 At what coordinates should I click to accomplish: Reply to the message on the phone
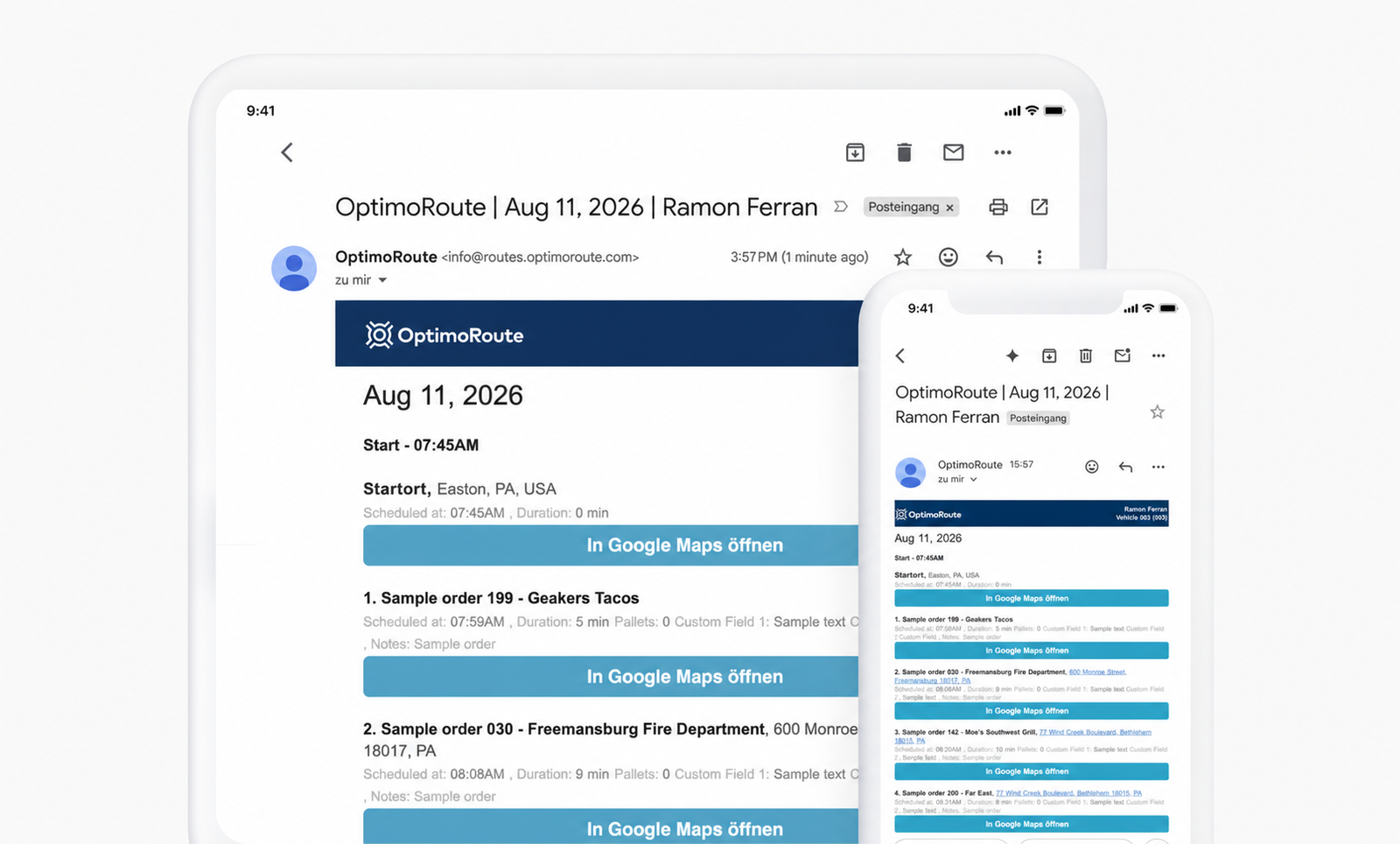1126,467
